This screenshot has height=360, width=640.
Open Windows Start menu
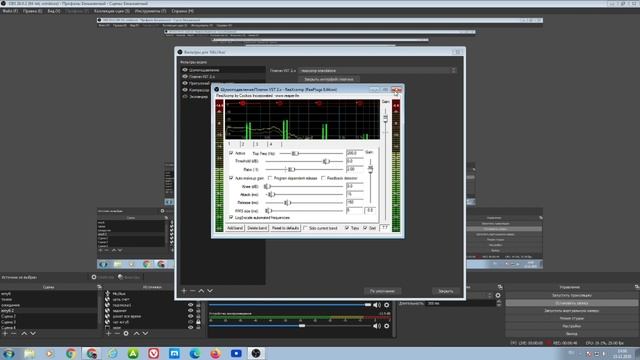(8, 353)
